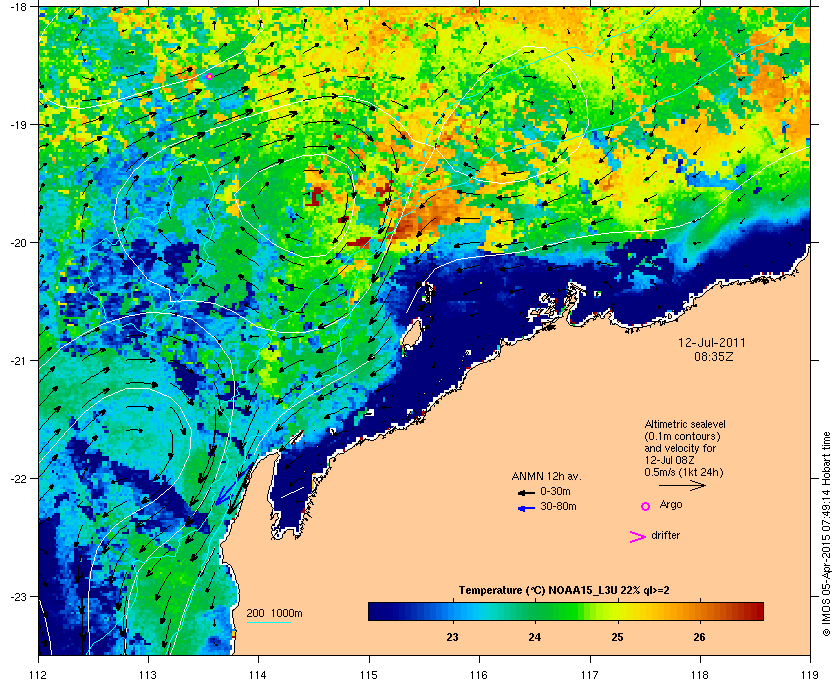Click the latitude axis label -20
Screen dimensions: 840x680
click(18, 243)
